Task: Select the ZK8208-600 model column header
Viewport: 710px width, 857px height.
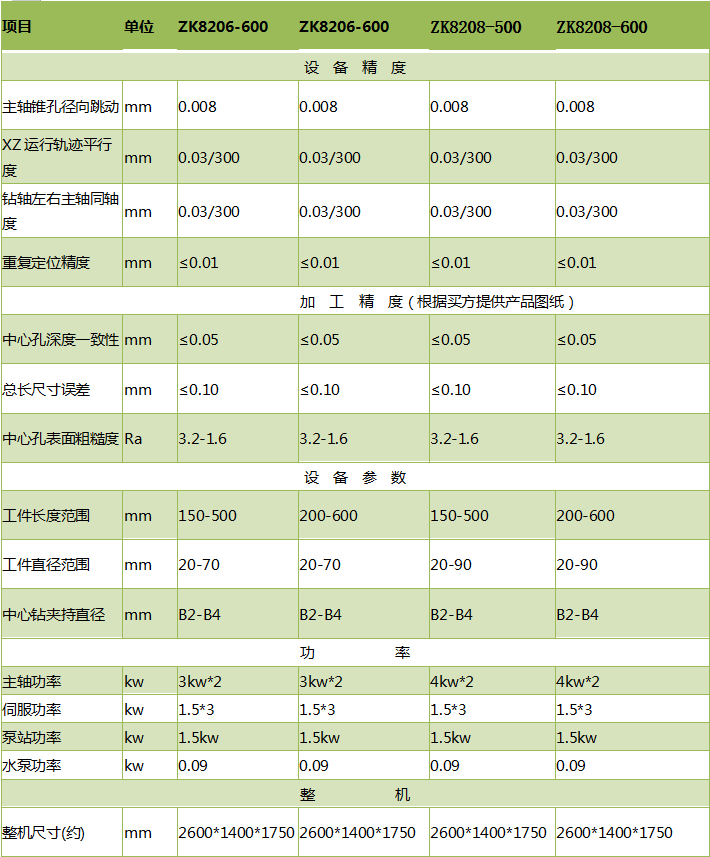Action: point(602,27)
